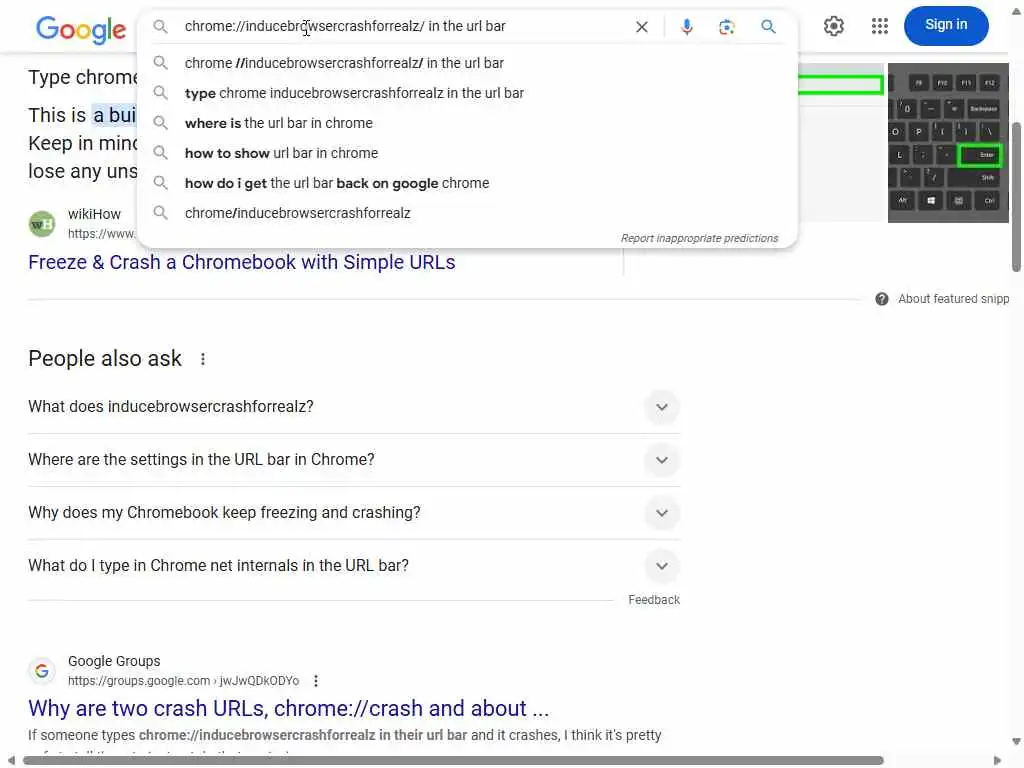Click the Google logo
Viewport: 1024px width, 768px height.
click(x=80, y=29)
